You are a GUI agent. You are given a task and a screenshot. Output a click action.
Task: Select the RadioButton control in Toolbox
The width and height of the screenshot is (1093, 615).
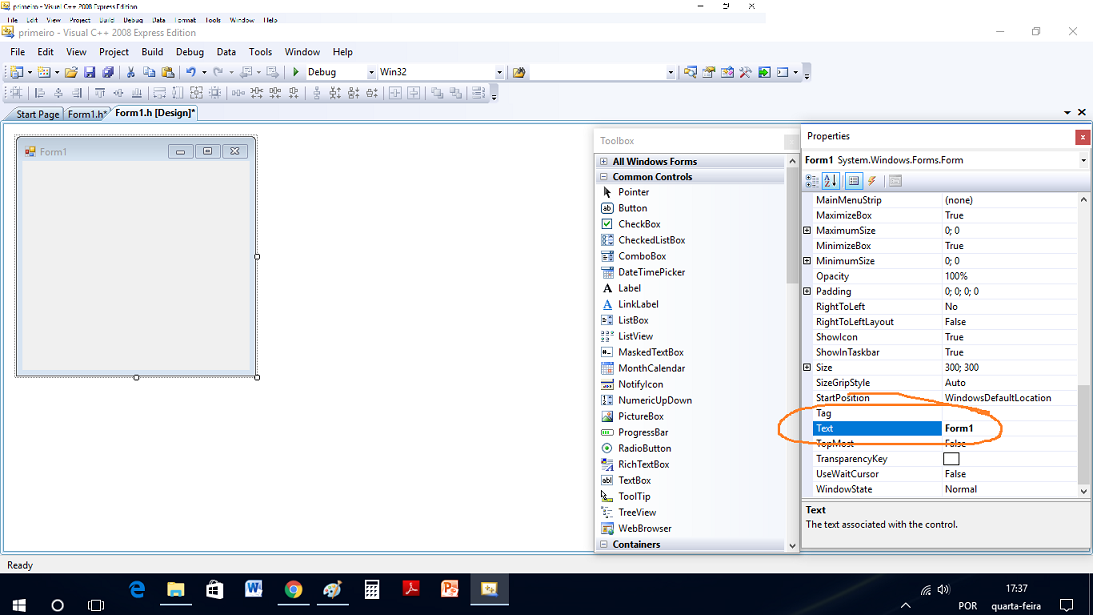point(643,448)
